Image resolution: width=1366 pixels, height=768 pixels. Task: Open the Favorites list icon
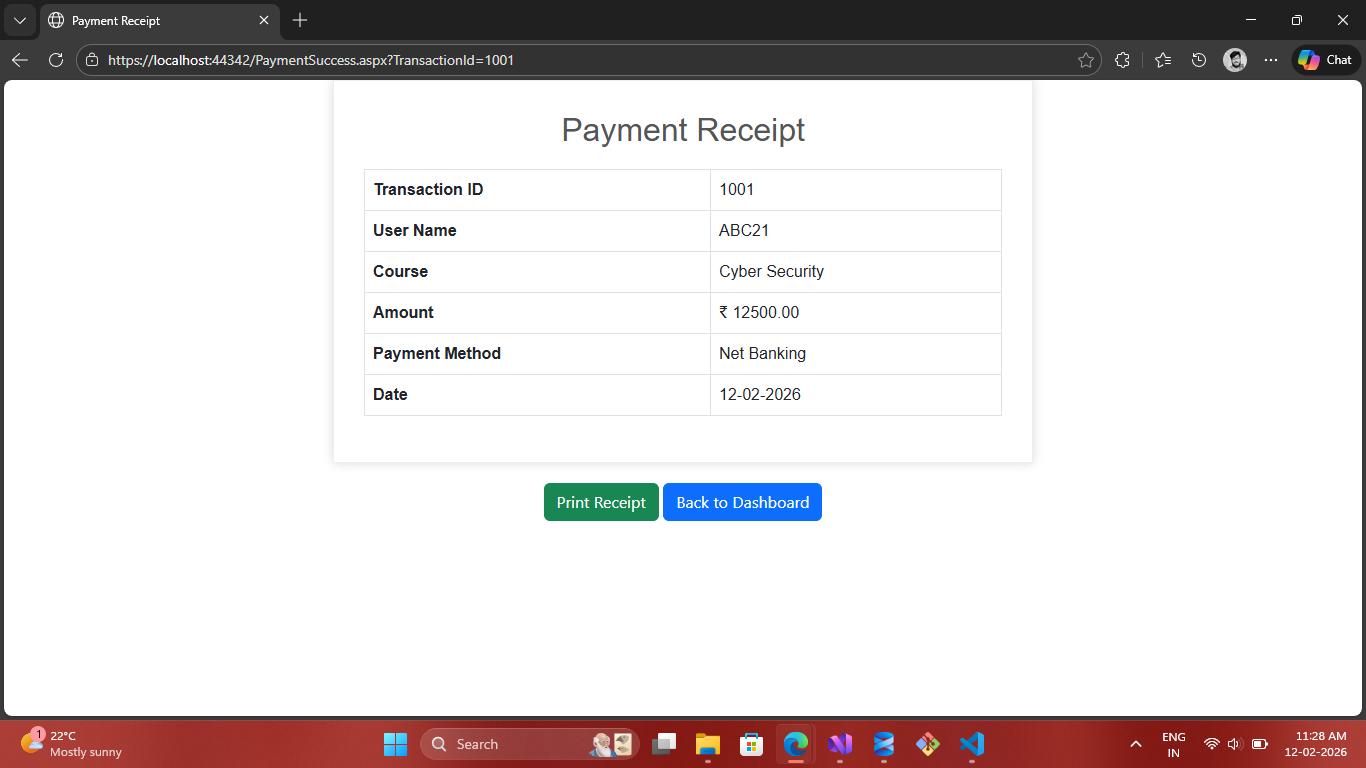[x=1162, y=60]
